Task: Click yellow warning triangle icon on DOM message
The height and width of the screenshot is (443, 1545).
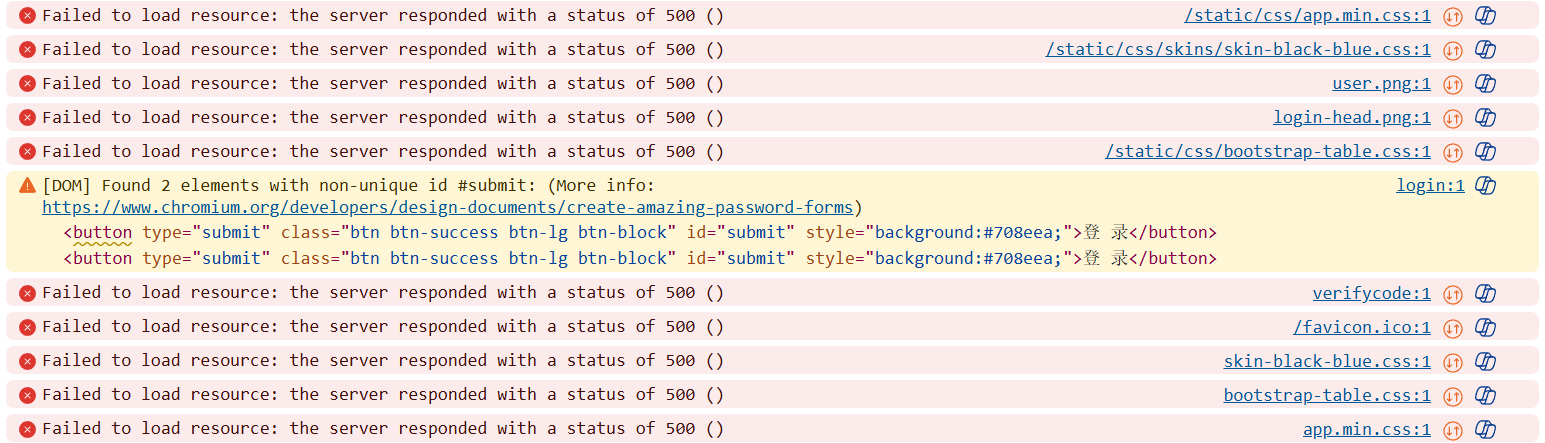Action: click(27, 186)
